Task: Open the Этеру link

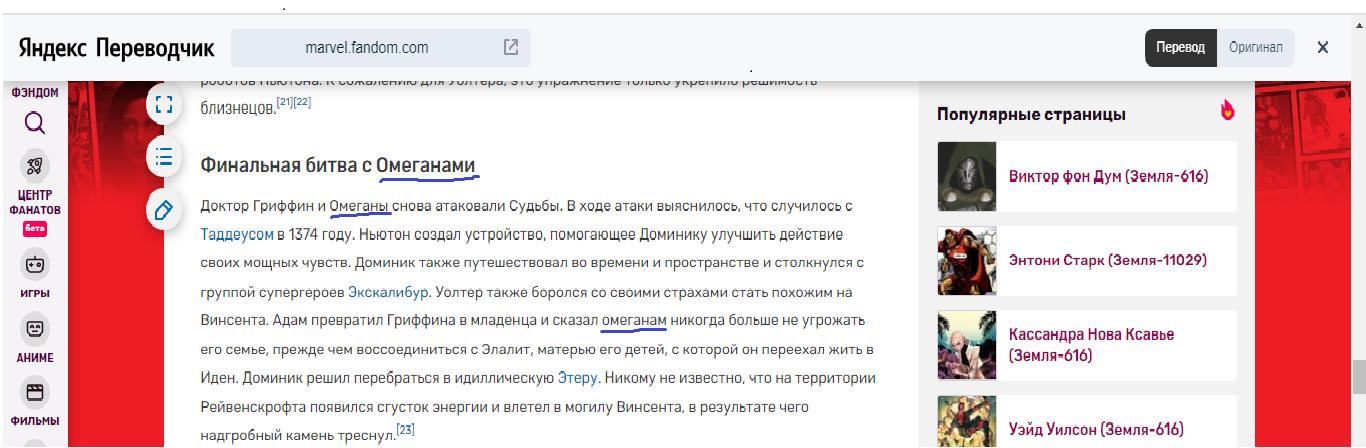Action: coord(577,378)
